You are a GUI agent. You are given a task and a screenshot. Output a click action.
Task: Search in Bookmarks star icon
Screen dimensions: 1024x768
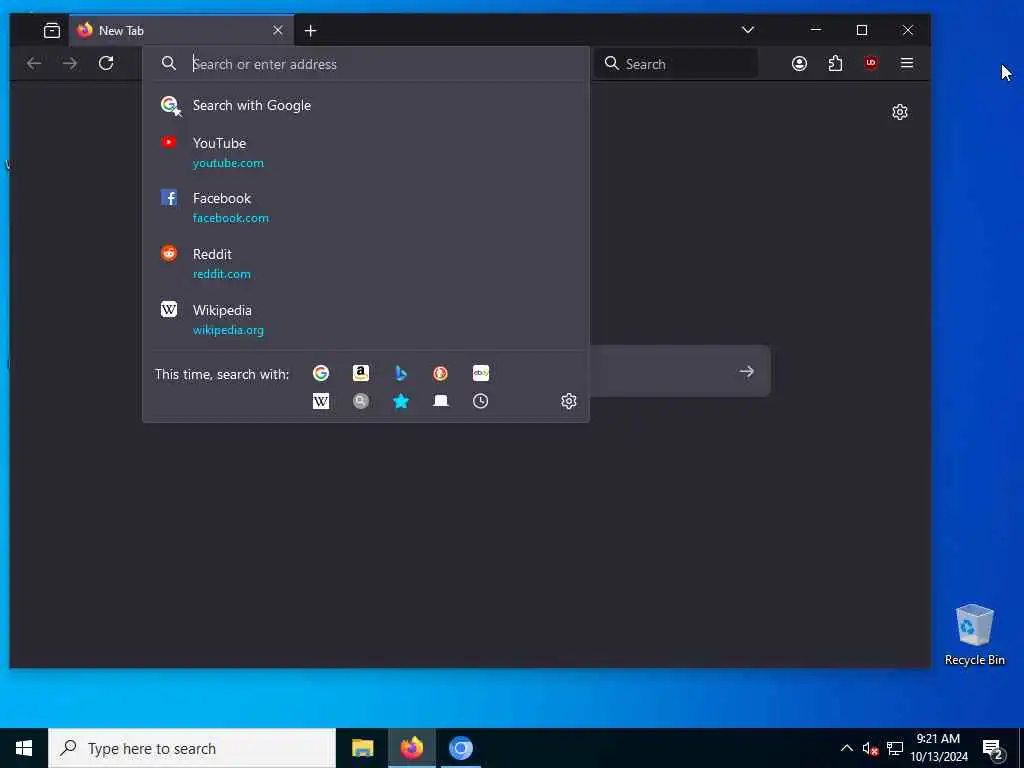pyautogui.click(x=401, y=401)
